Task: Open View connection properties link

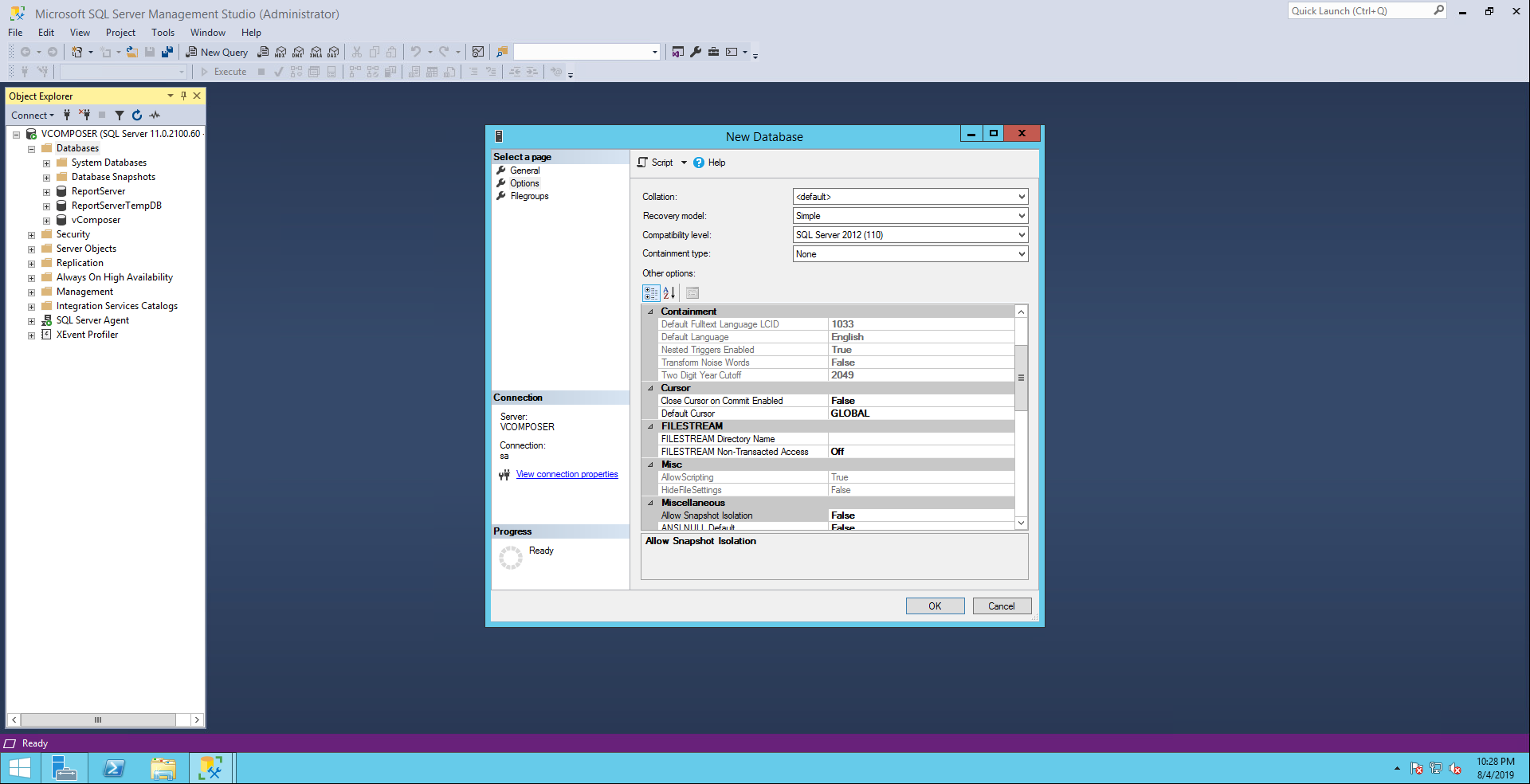Action: point(567,474)
